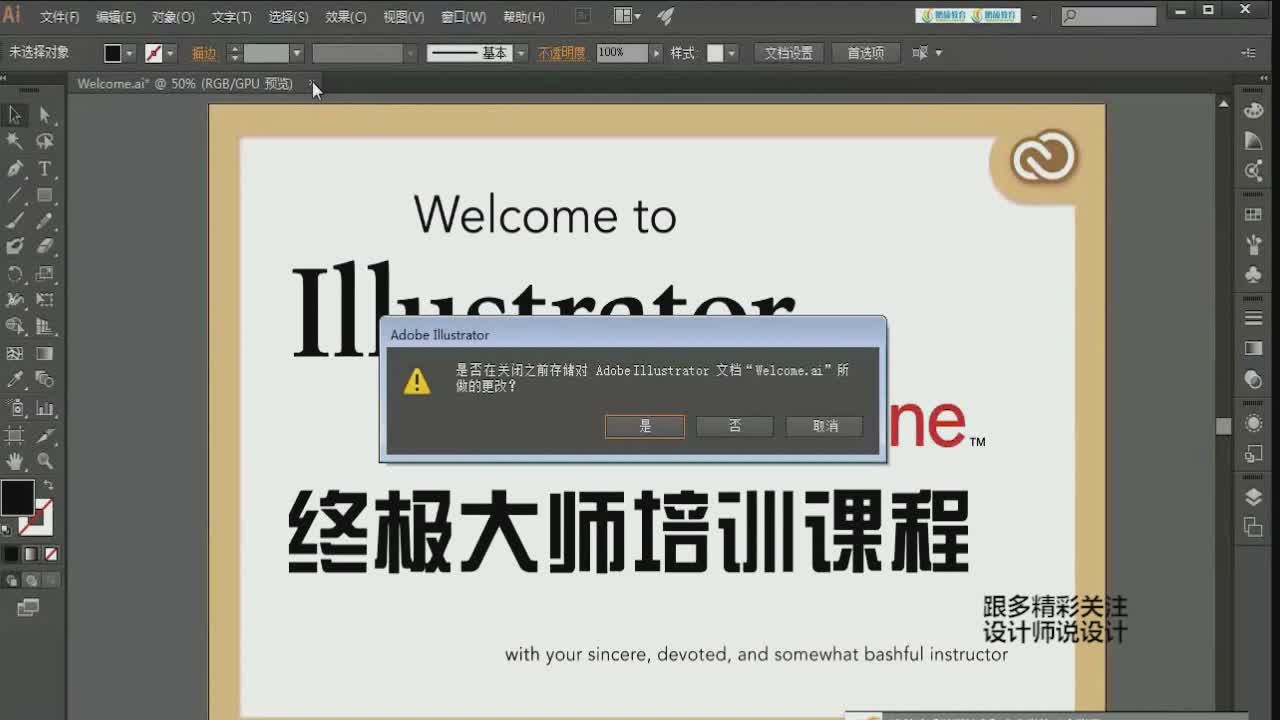1280x720 pixels.
Task: Select the Rectangle tool
Action: point(45,195)
